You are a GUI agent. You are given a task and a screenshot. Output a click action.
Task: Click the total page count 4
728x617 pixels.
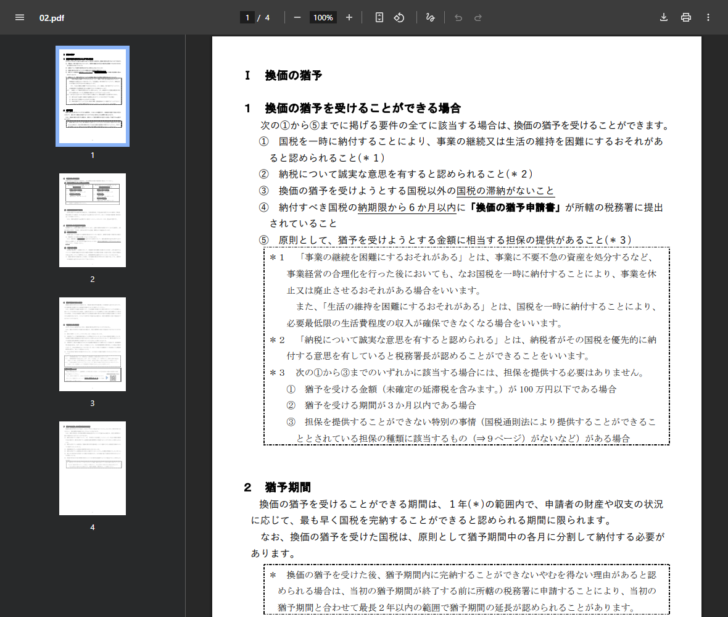tap(267, 18)
